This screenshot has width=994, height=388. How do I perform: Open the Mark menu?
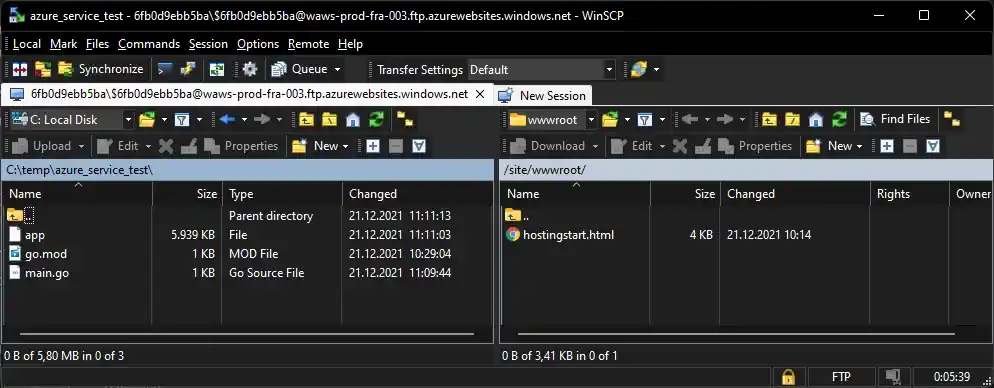click(63, 44)
